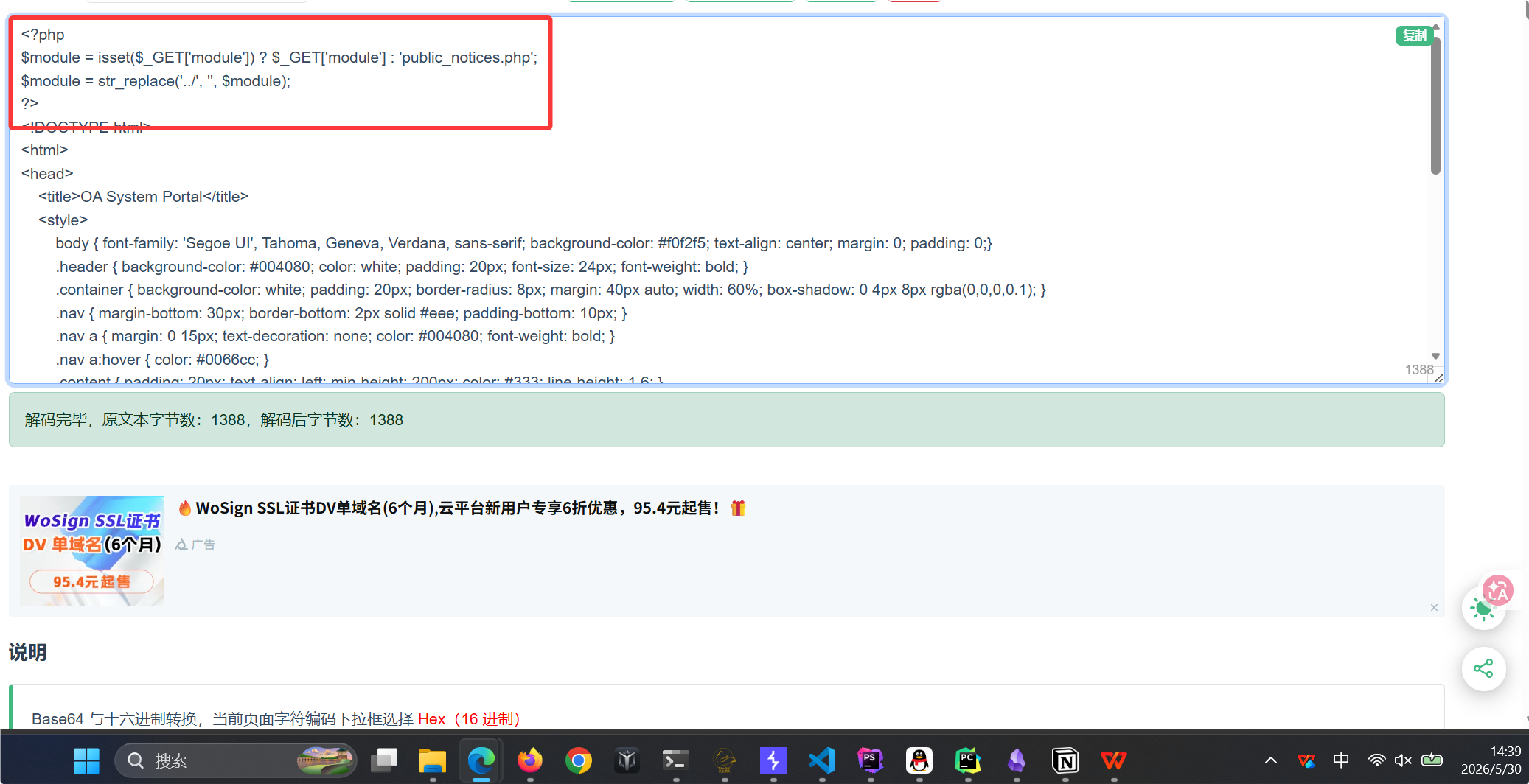Click the $module = isset code line
The width and height of the screenshot is (1529, 784).
tap(279, 57)
